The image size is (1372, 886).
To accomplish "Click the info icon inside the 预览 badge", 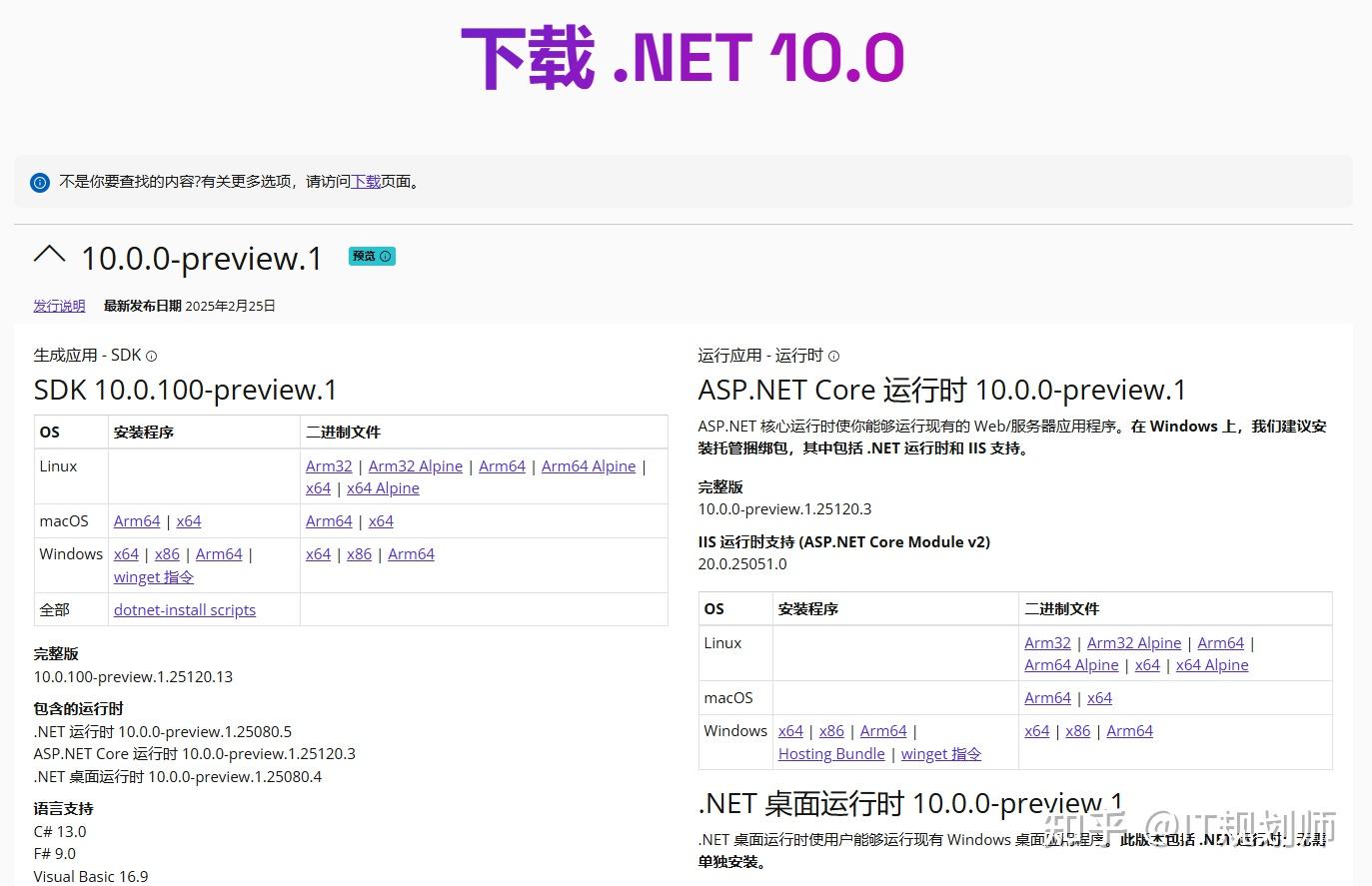I will coord(384,256).
